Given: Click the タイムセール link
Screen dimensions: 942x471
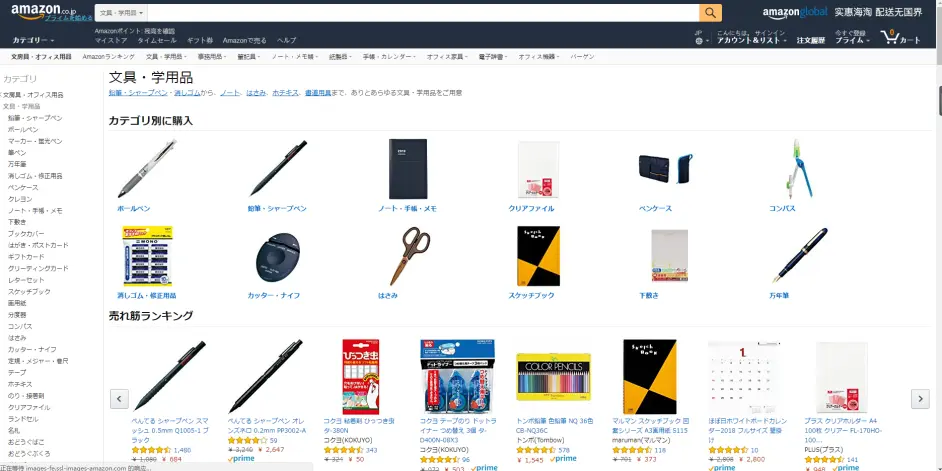Looking at the screenshot, I should click(x=157, y=40).
